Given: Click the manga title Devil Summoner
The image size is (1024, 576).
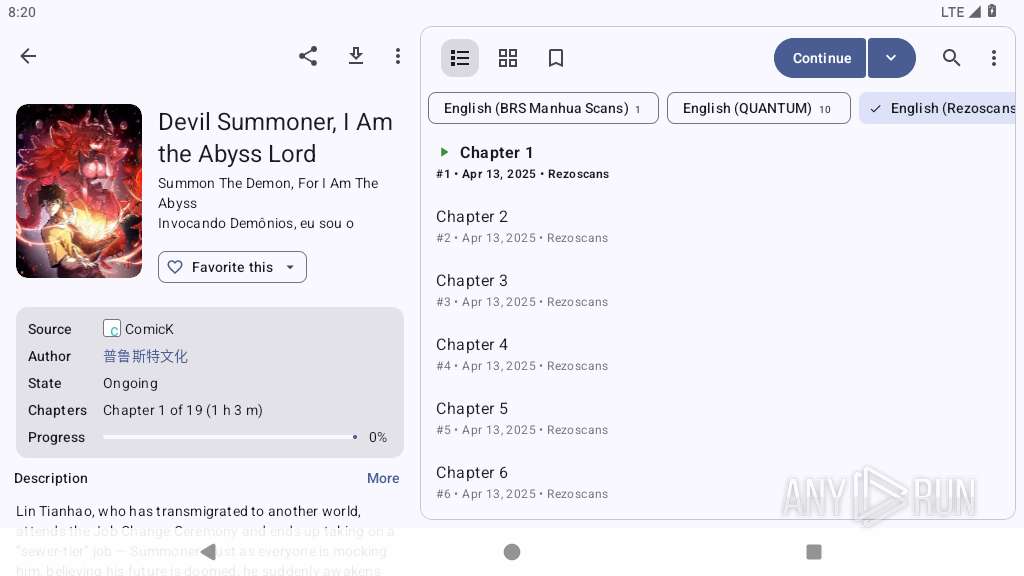Looking at the screenshot, I should pos(276,138).
